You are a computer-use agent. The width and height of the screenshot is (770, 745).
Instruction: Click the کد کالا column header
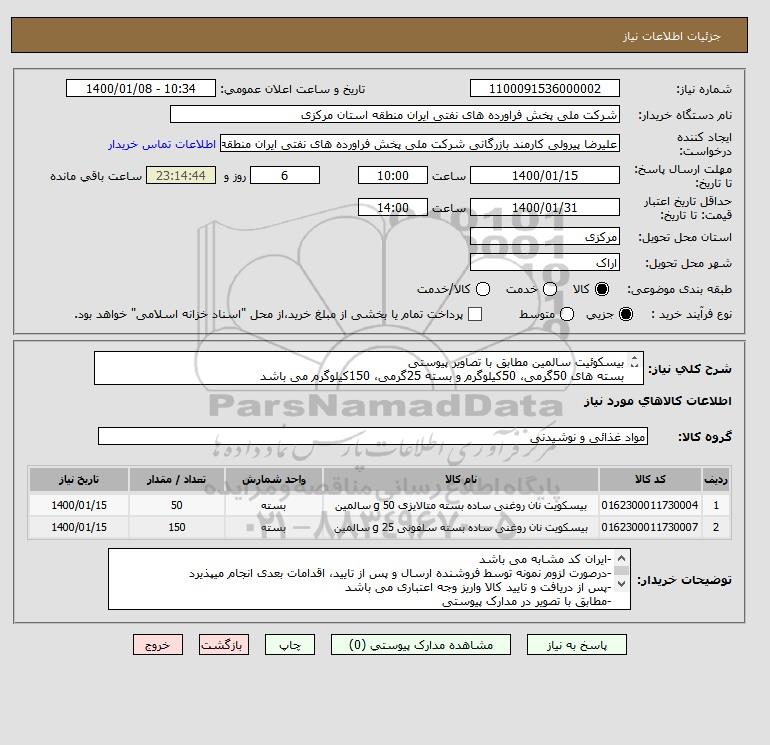650,479
